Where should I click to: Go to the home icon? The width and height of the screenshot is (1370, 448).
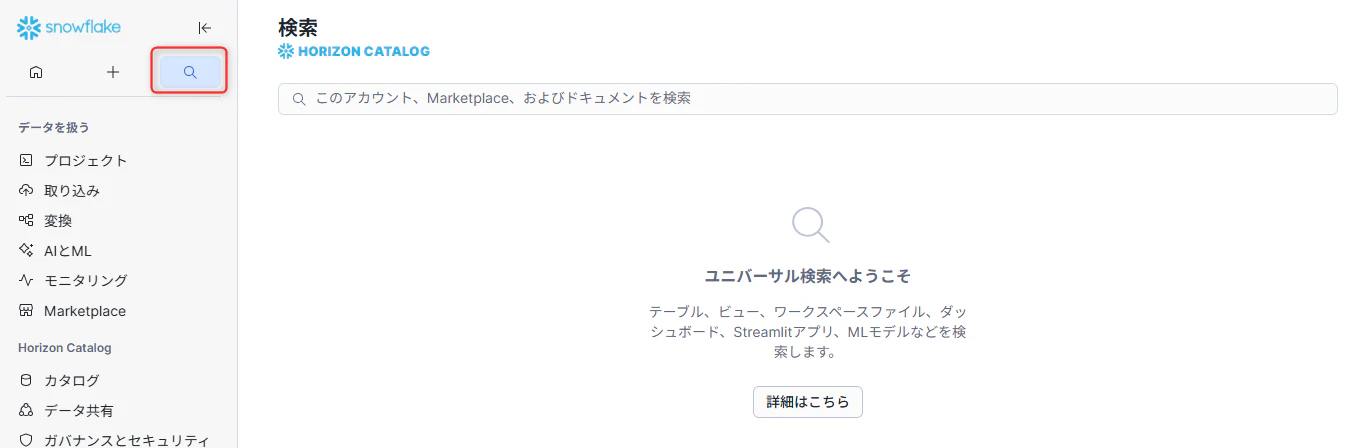coord(36,72)
